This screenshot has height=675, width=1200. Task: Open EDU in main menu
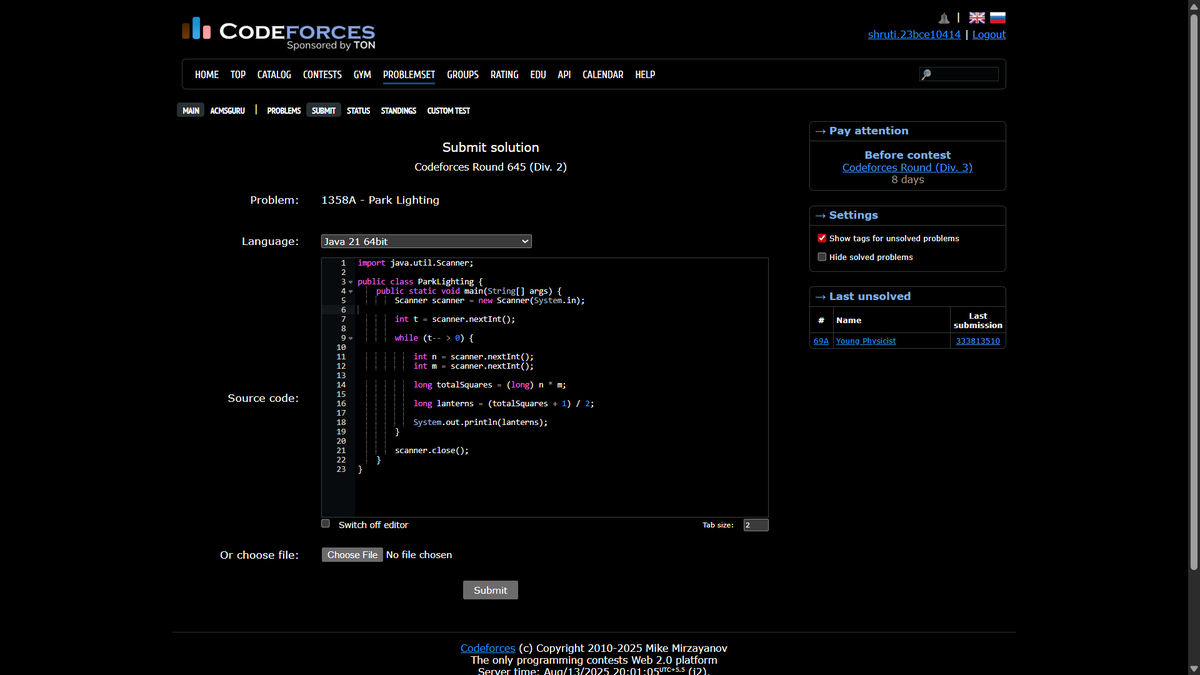(538, 75)
